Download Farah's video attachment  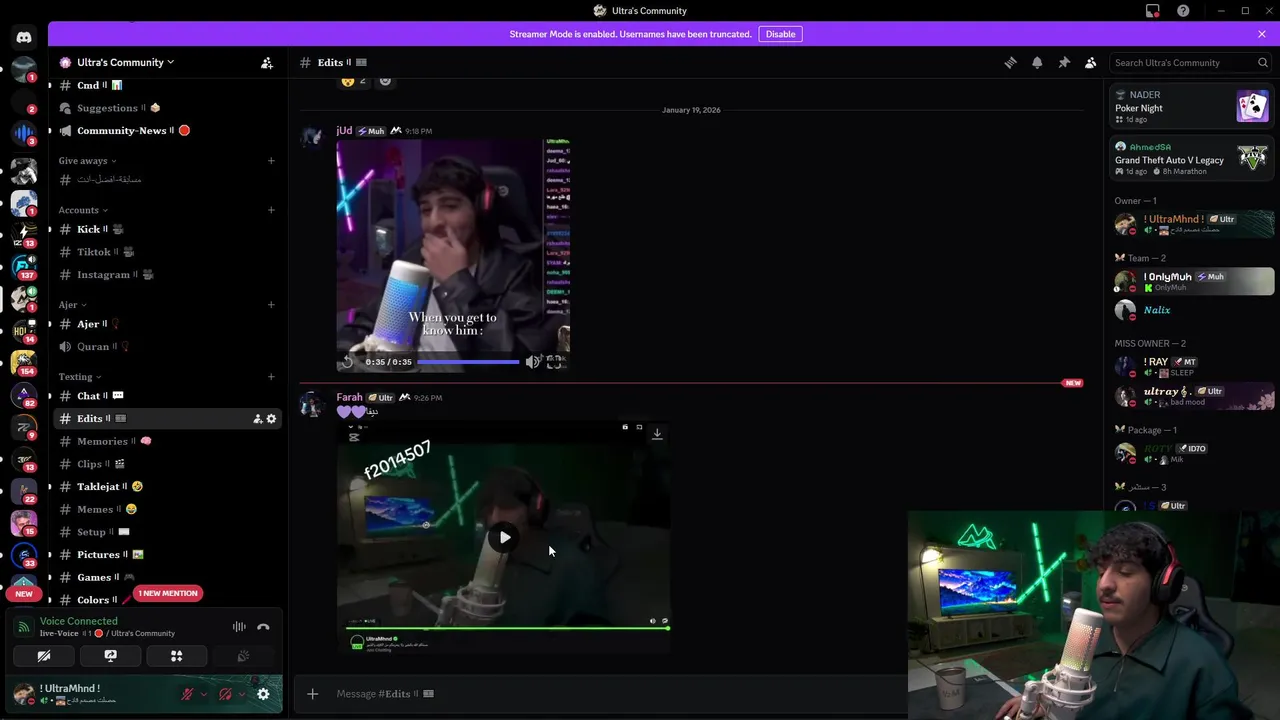(x=657, y=433)
